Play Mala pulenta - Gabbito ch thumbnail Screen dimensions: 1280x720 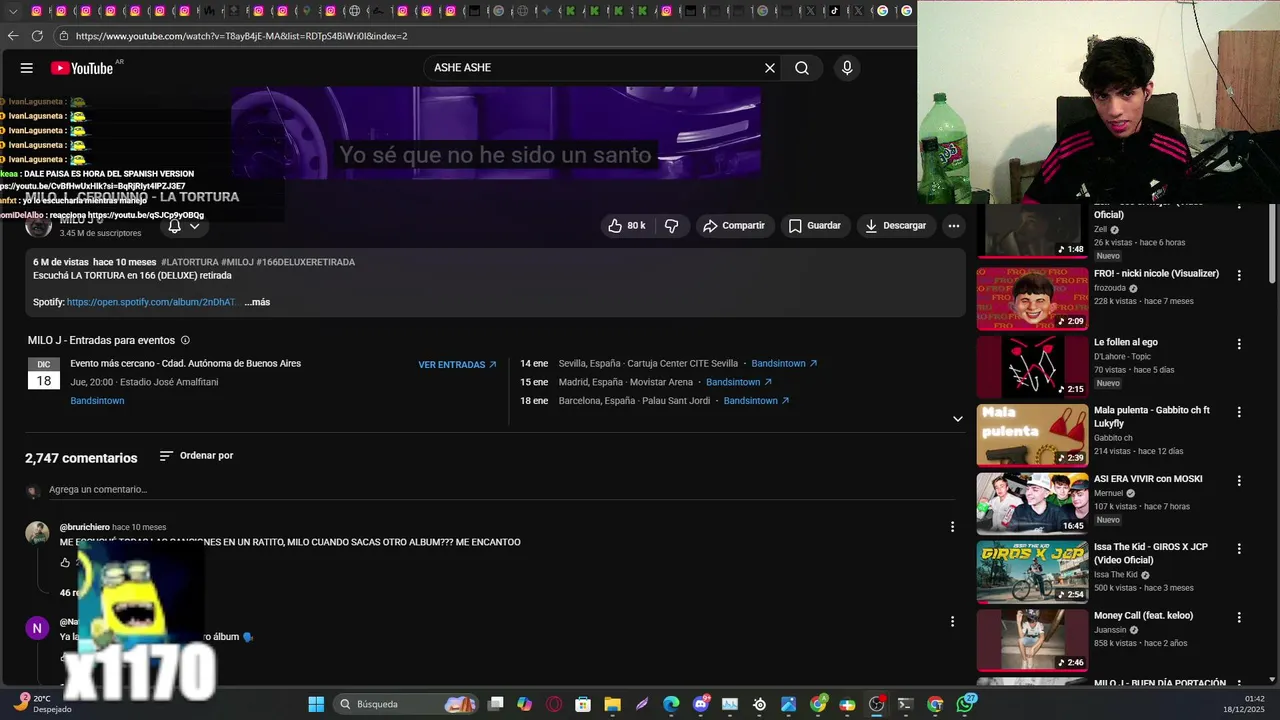point(1032,435)
